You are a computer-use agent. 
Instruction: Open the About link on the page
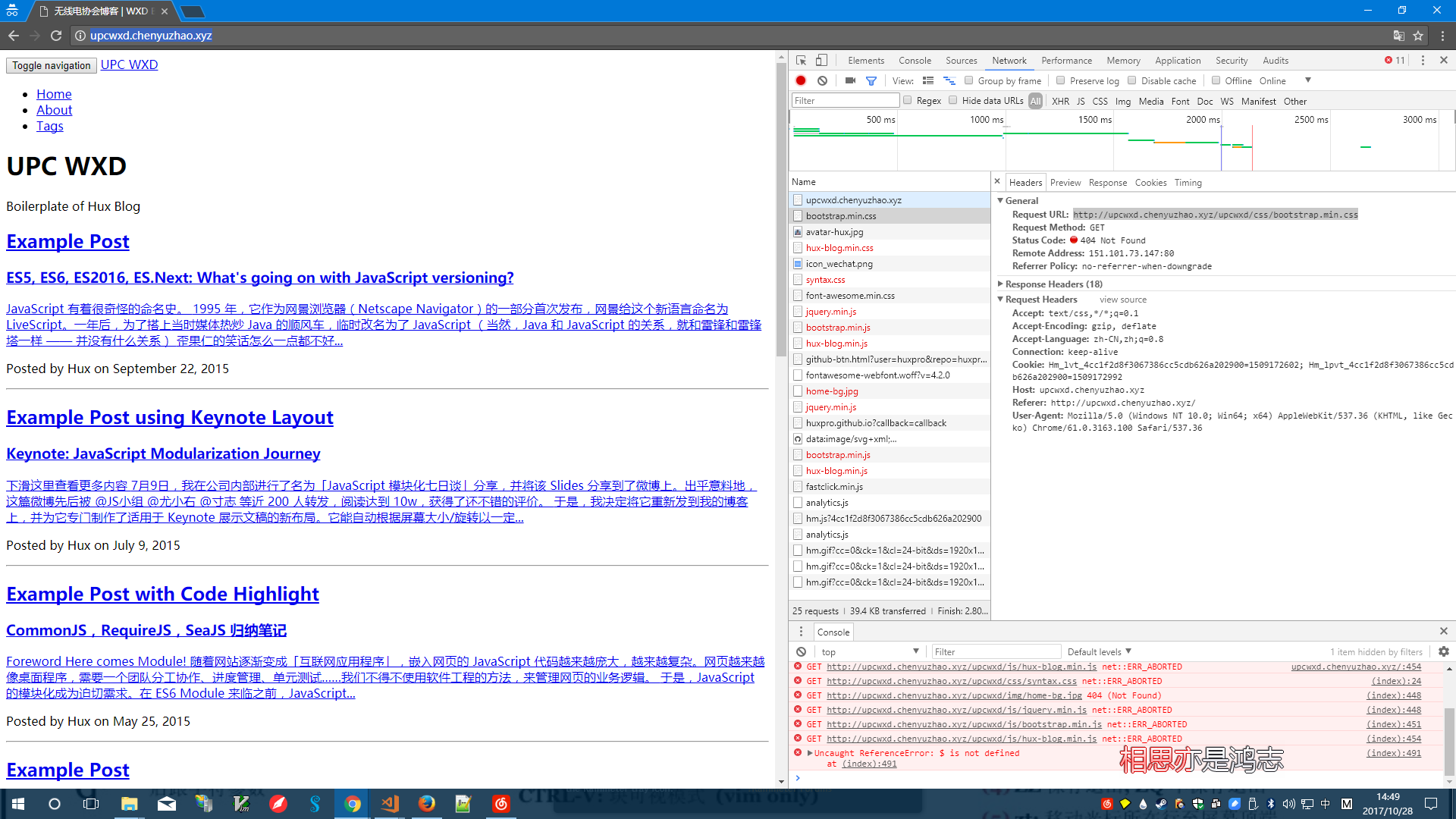[x=54, y=110]
